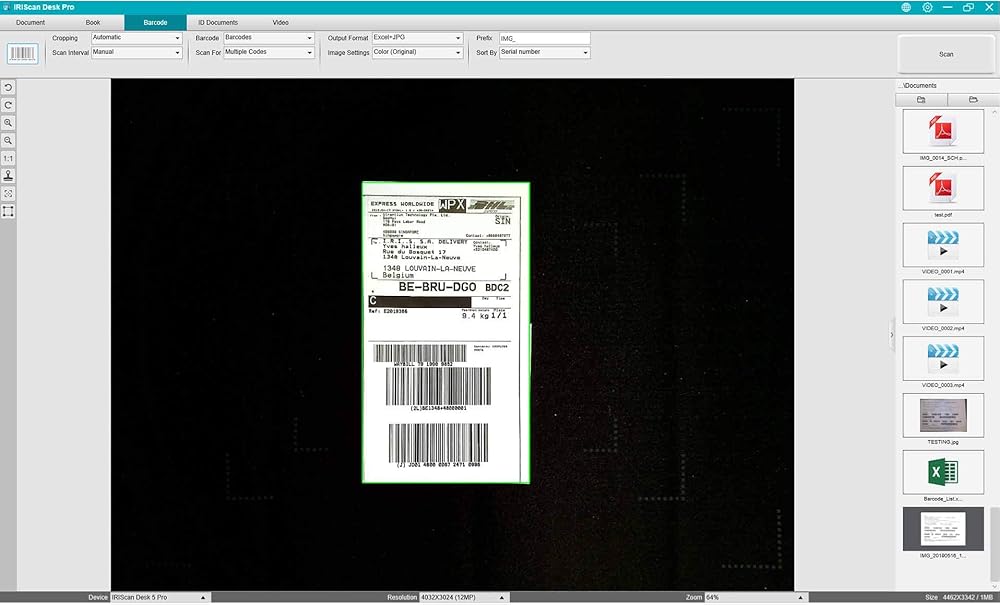This screenshot has height=605, width=1000.
Task: Rotate the image counterclockwise
Action: pyautogui.click(x=8, y=87)
